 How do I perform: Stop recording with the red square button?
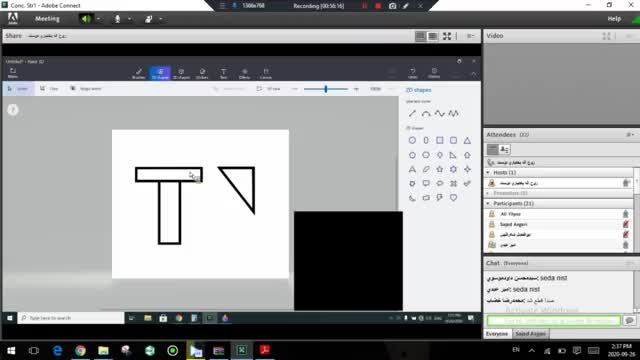pos(378,6)
